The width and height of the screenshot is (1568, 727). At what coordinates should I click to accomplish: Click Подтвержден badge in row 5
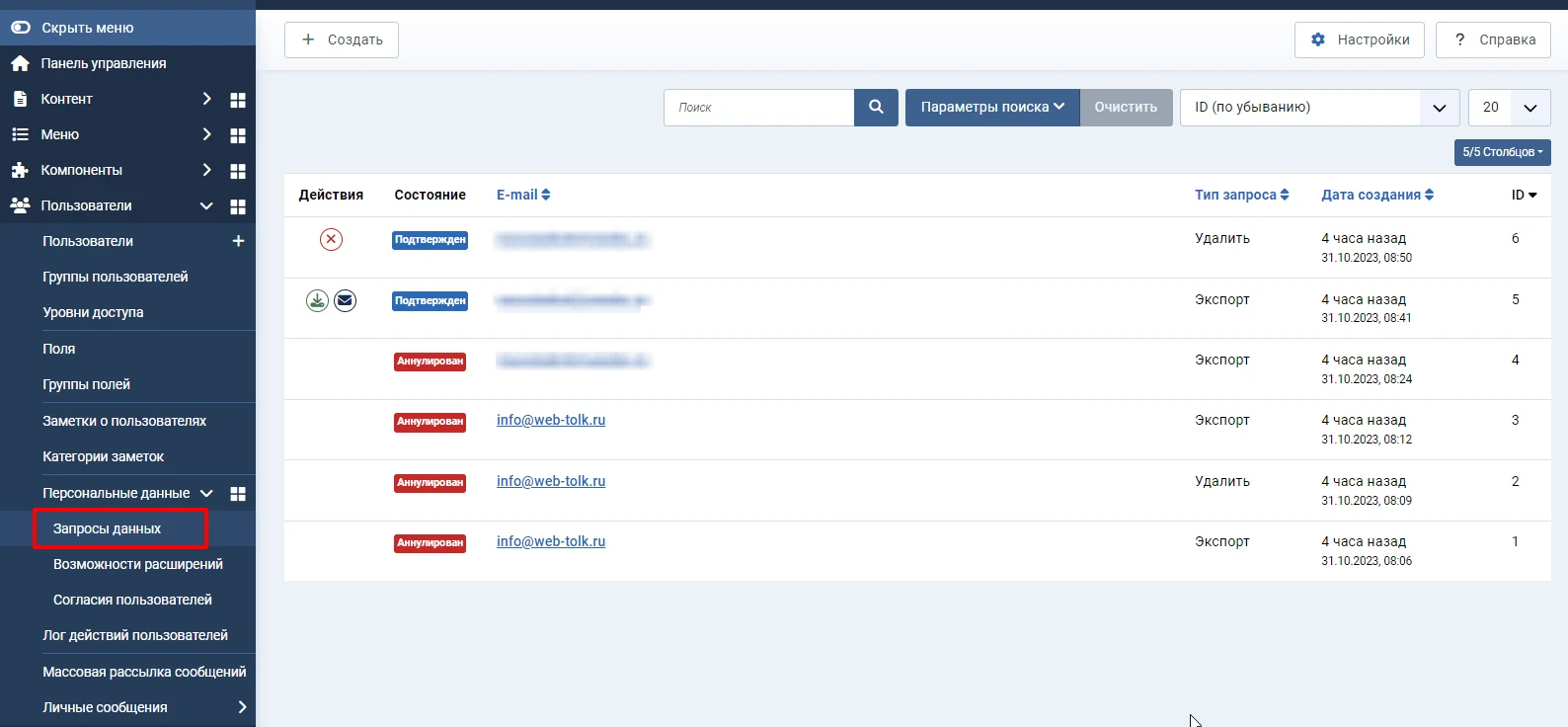pyautogui.click(x=430, y=301)
